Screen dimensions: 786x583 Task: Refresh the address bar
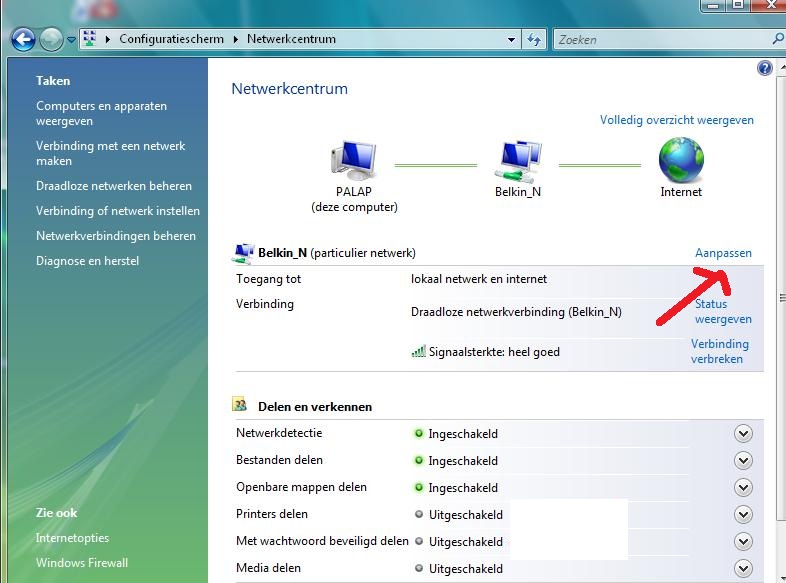534,40
